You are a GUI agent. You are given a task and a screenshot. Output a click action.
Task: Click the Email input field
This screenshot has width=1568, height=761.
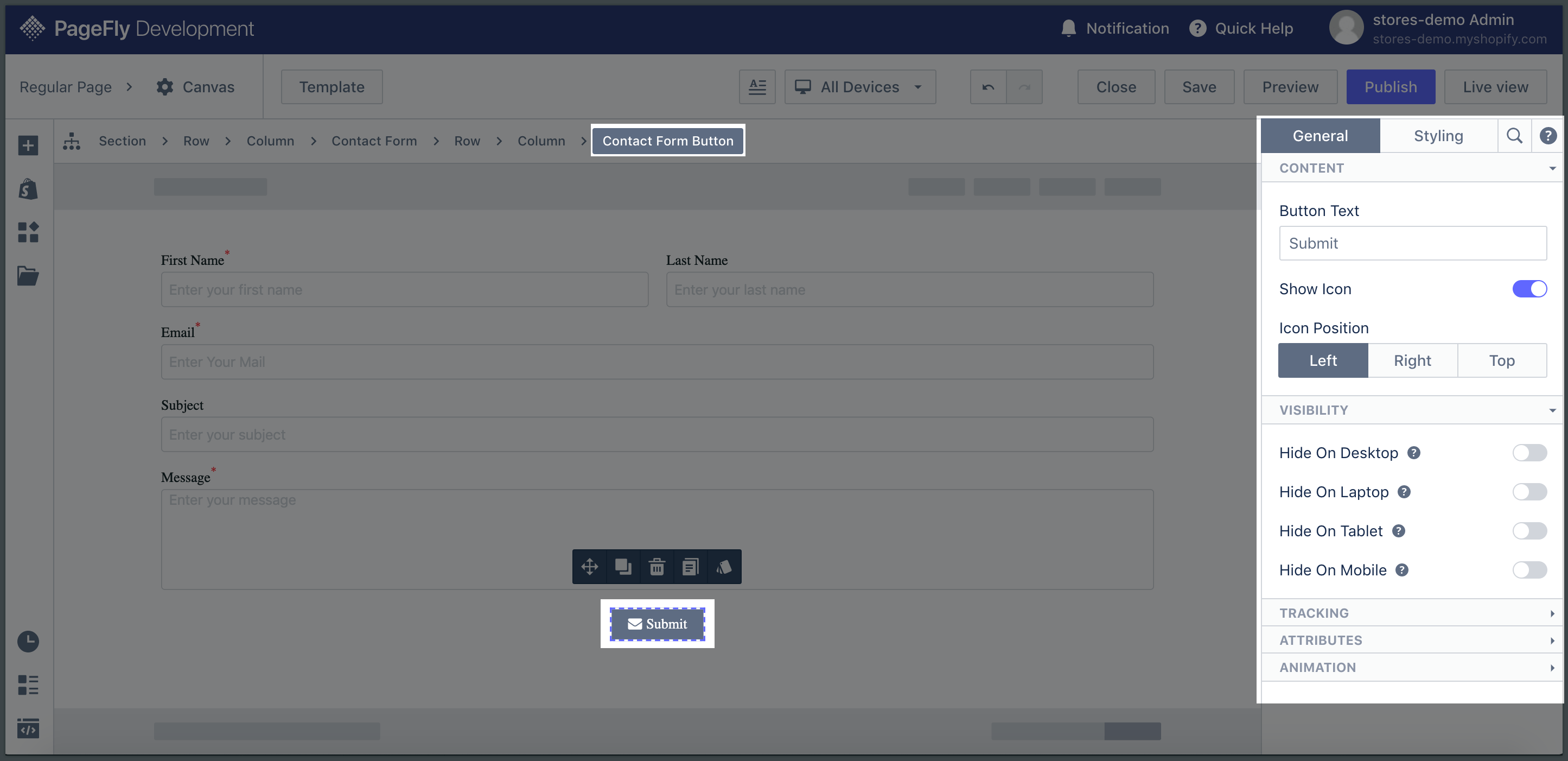click(x=657, y=362)
